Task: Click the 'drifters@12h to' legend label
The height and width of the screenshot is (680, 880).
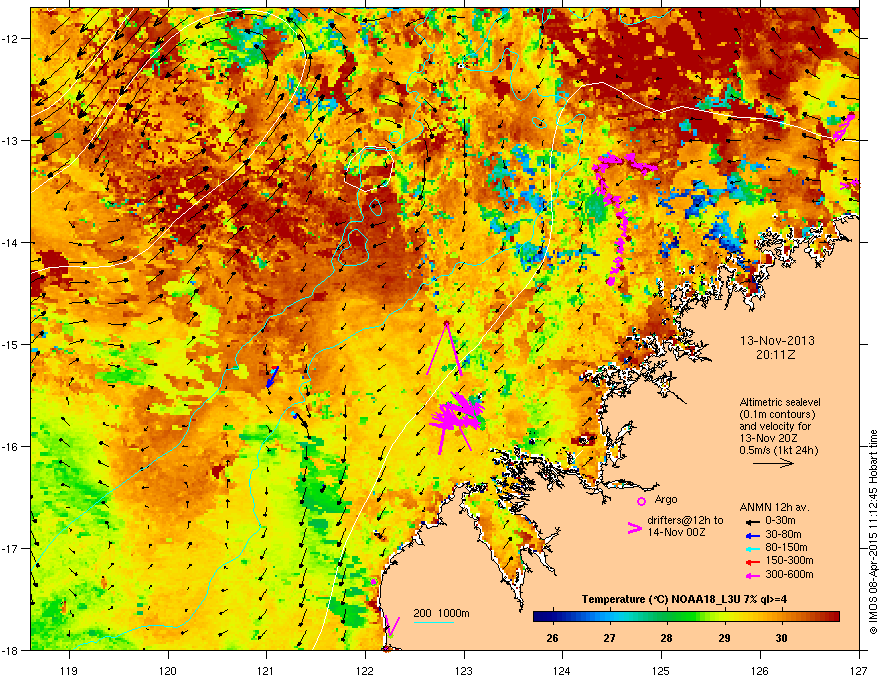Action: pos(685,521)
